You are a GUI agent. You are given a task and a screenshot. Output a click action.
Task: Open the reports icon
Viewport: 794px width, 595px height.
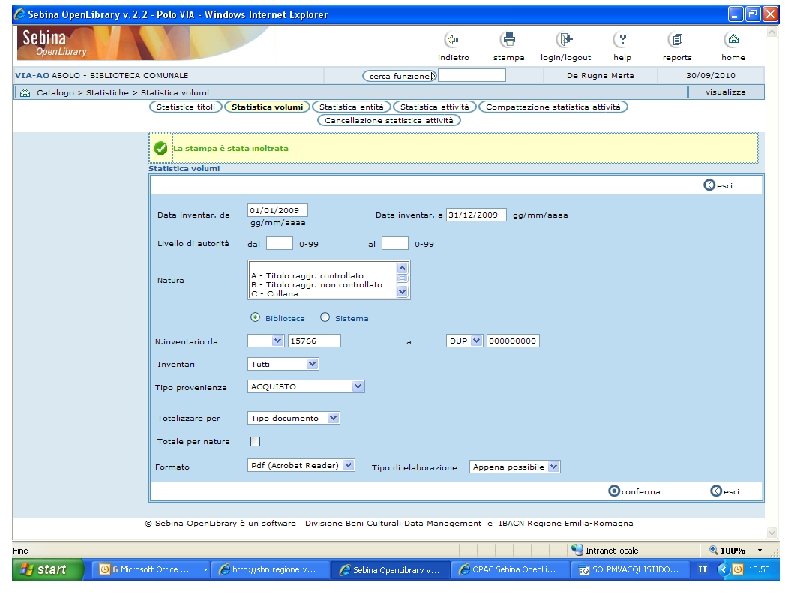pyautogui.click(x=677, y=39)
